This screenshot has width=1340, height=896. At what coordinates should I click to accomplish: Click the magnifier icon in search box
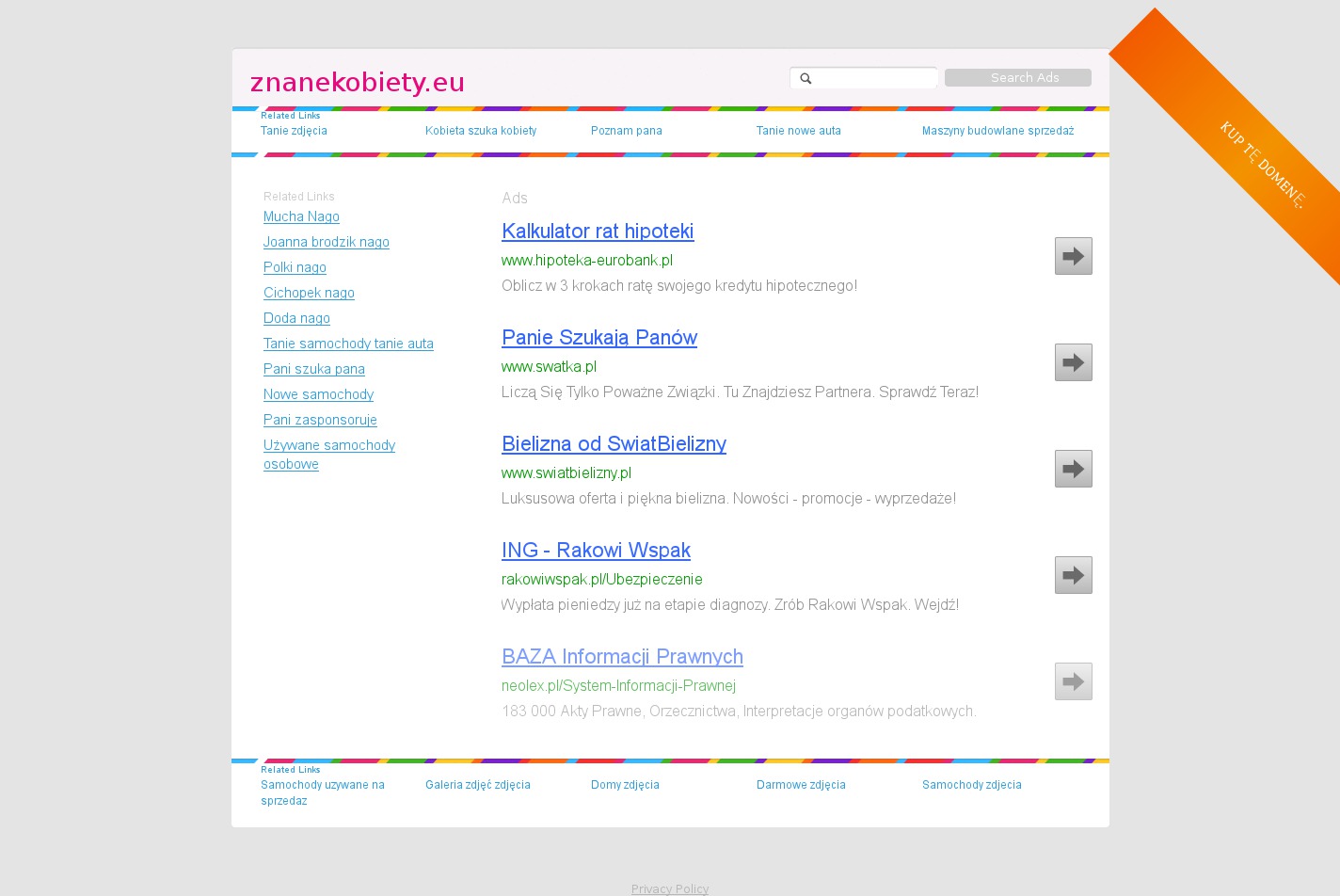coord(806,78)
